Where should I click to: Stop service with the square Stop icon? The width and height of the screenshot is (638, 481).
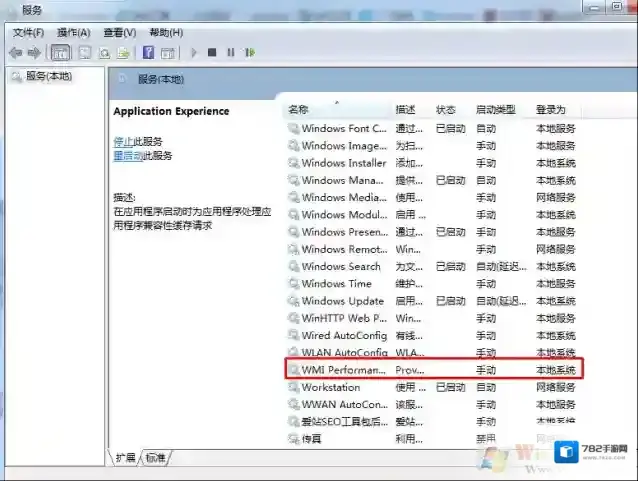tap(212, 52)
